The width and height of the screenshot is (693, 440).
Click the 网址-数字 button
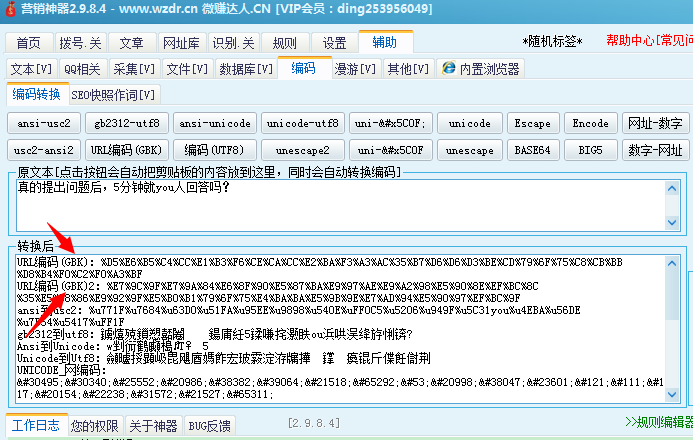point(655,123)
